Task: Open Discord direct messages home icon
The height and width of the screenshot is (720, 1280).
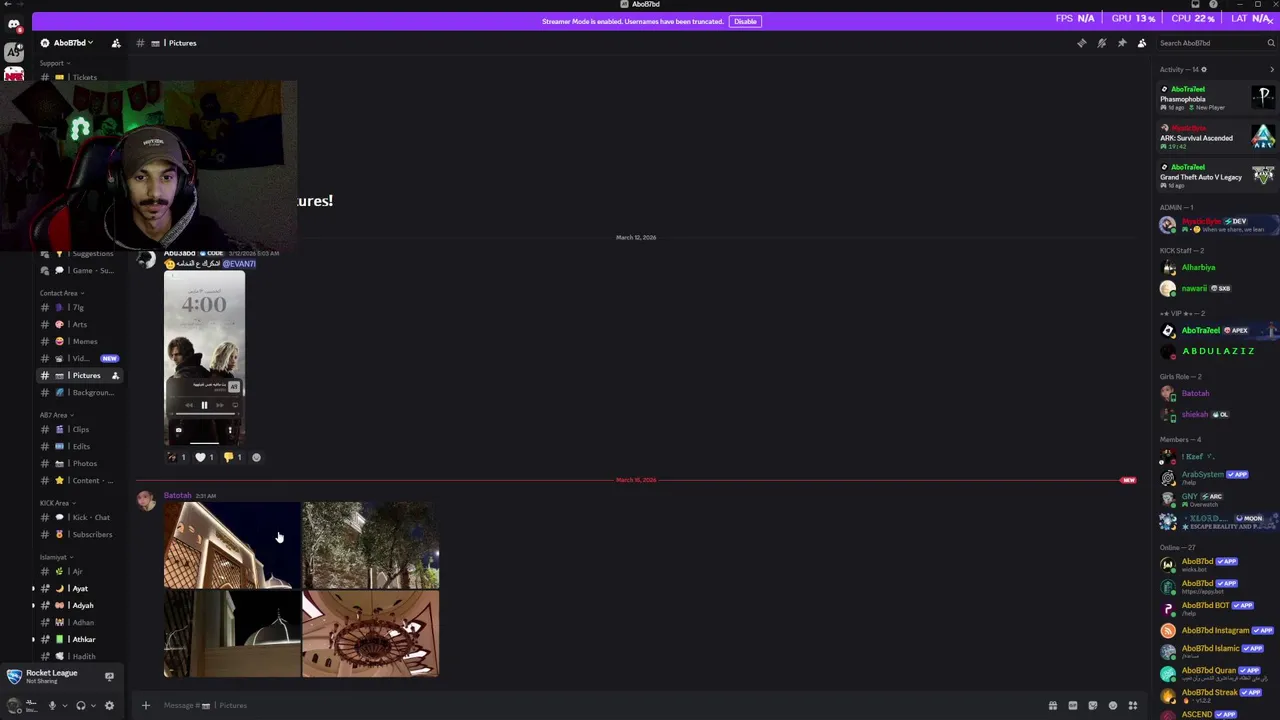Action: [14, 24]
